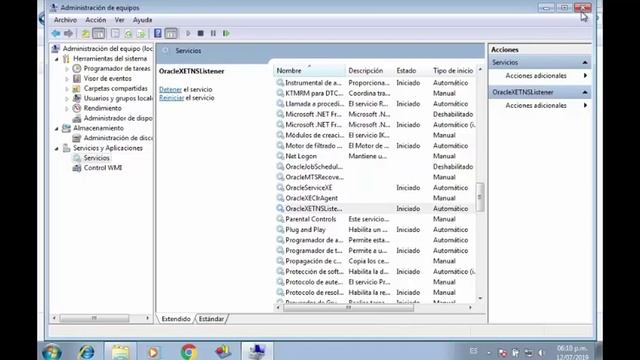Pause service with the pause icon
This screenshot has height=360, width=640.
[213, 33]
